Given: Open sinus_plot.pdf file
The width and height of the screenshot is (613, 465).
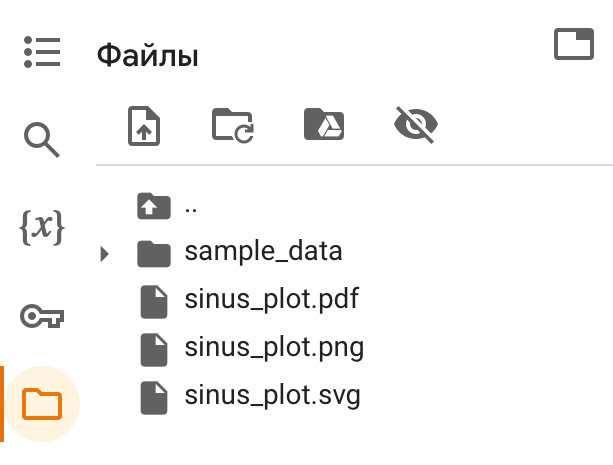Looking at the screenshot, I should [x=271, y=299].
